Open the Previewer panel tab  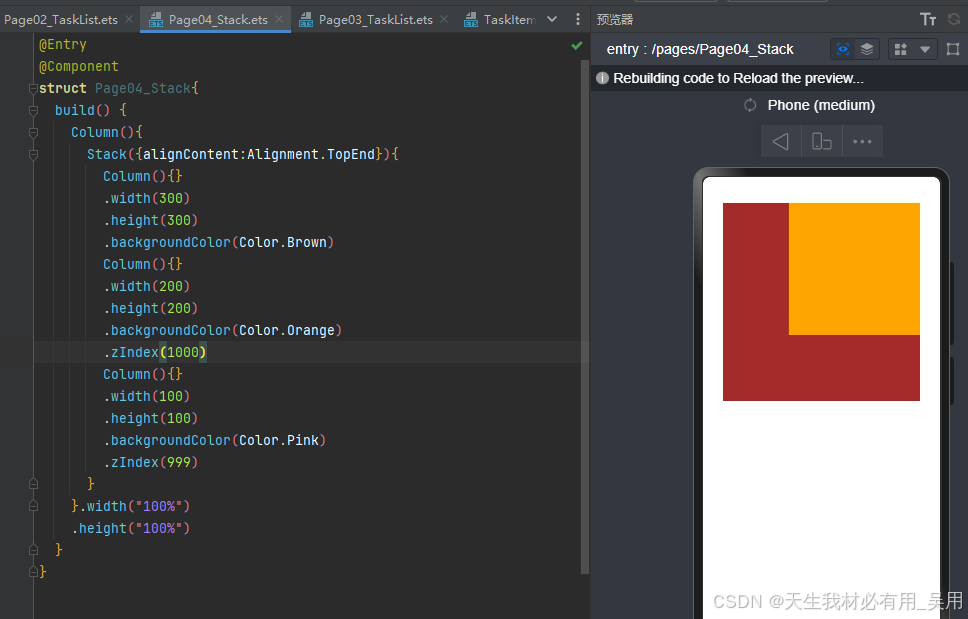tap(615, 19)
